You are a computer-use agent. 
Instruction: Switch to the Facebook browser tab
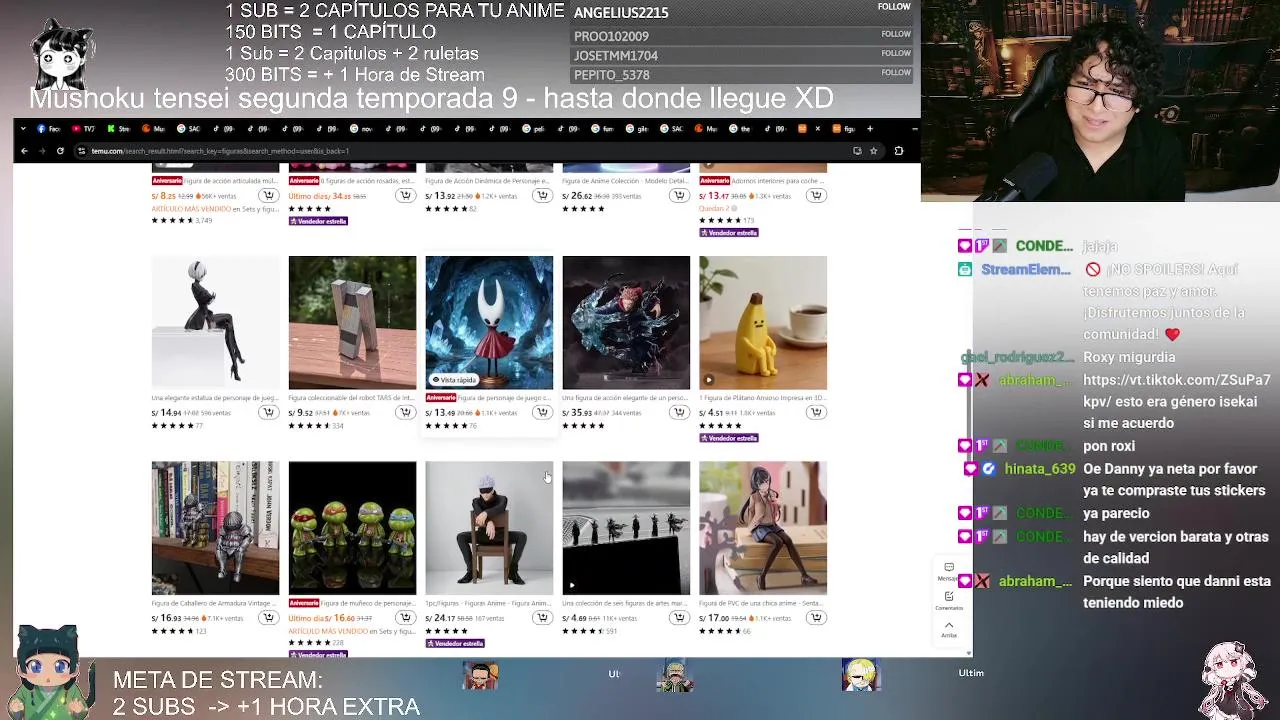(x=49, y=129)
